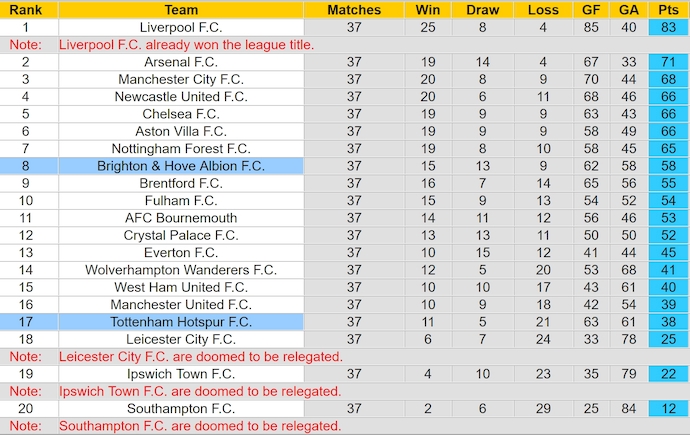Open the Ipswich Town F.C. team link

pyautogui.click(x=181, y=374)
